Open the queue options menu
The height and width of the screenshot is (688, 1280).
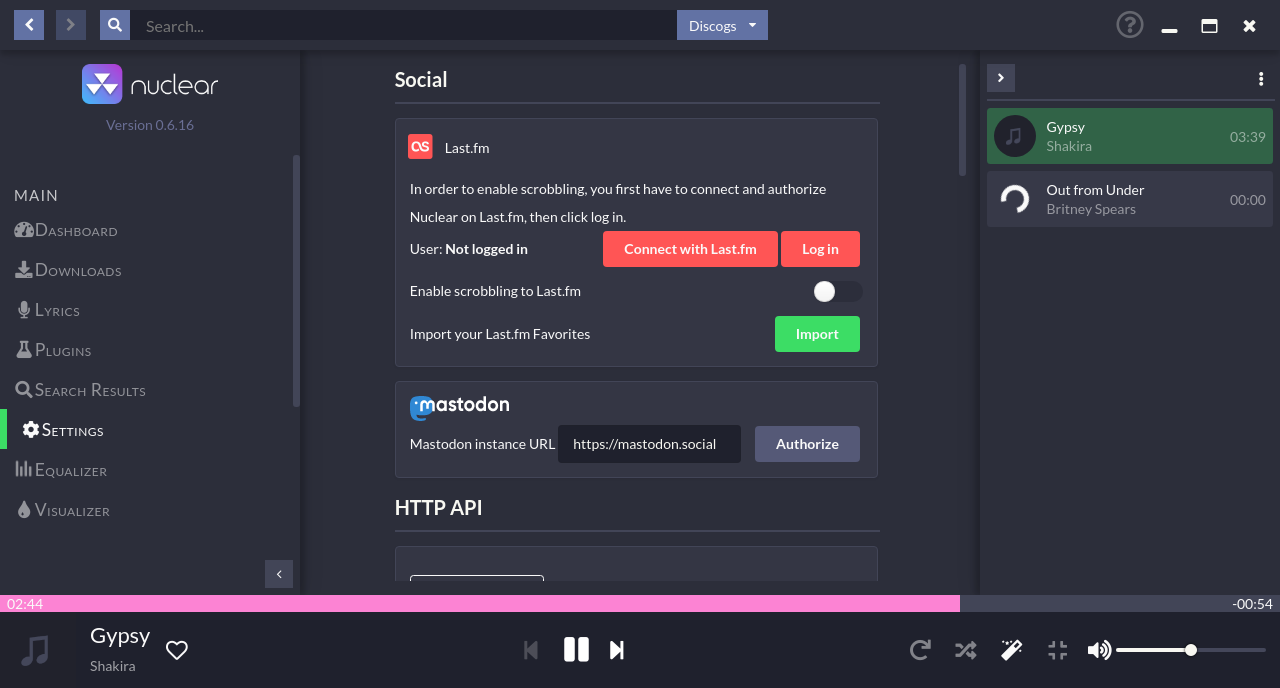1260,79
